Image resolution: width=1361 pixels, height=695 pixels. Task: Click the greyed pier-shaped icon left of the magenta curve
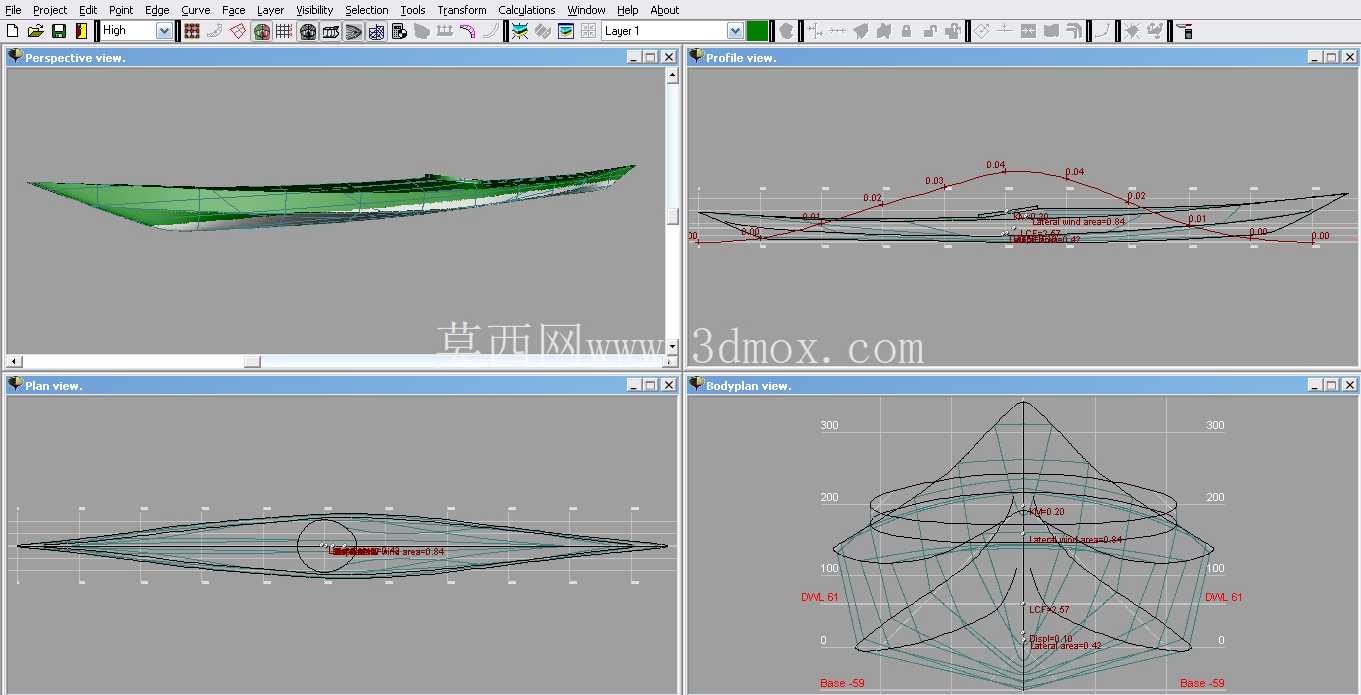[x=445, y=31]
